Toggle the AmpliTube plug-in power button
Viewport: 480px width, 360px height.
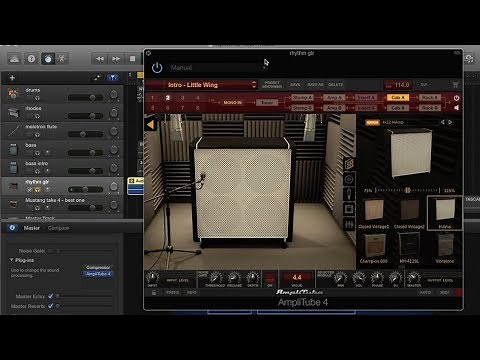click(x=157, y=68)
